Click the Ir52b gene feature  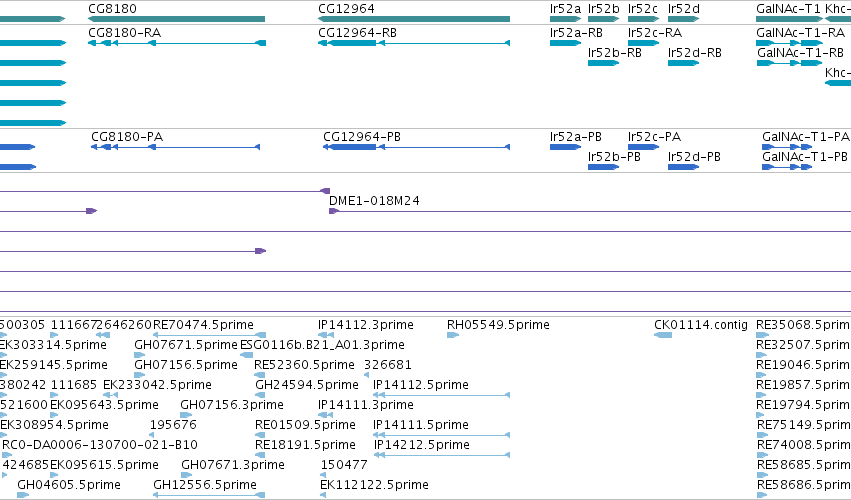(604, 19)
